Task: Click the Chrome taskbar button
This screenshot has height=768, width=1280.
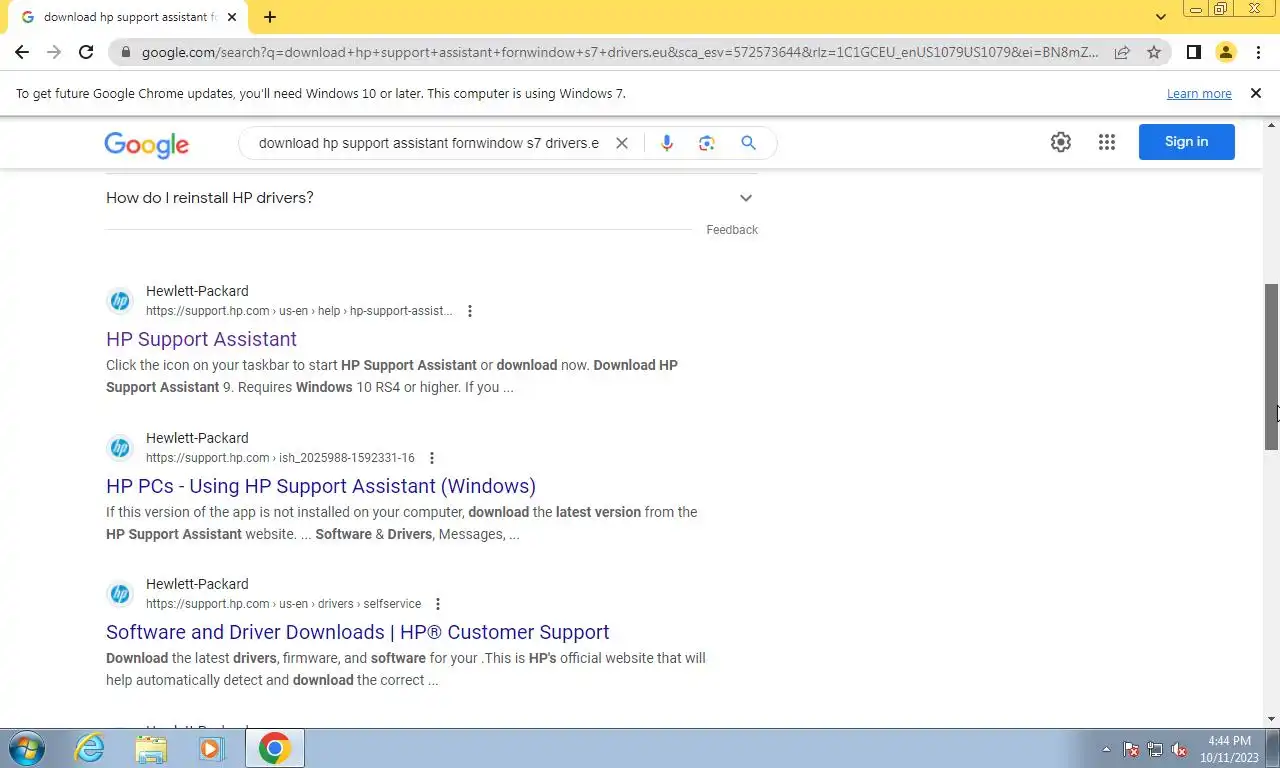Action: (275, 748)
